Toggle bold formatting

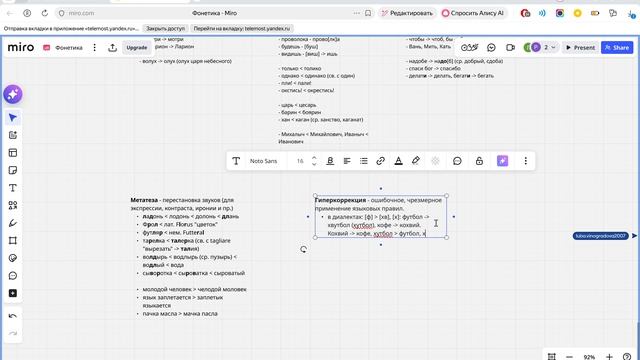tap(330, 161)
